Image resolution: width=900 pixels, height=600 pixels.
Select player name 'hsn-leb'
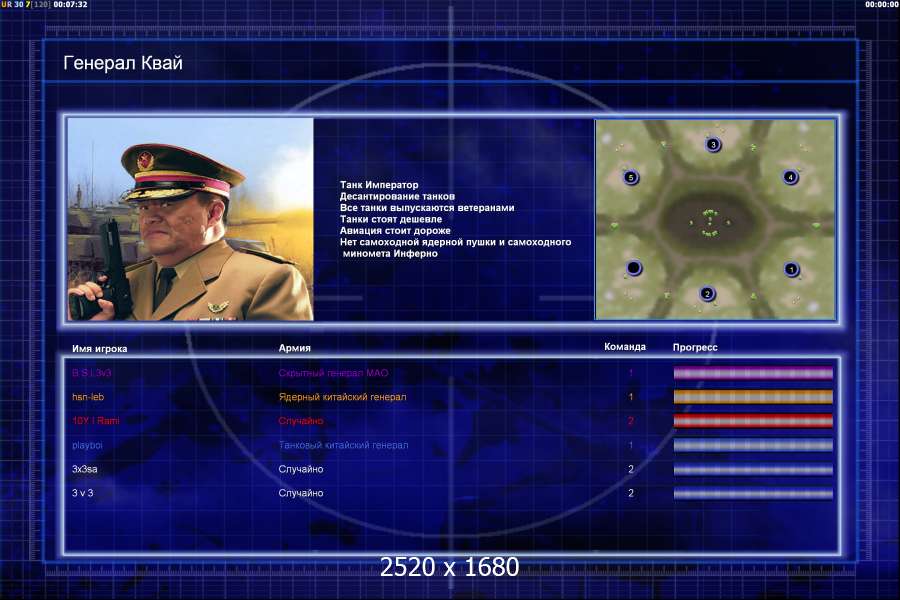88,397
